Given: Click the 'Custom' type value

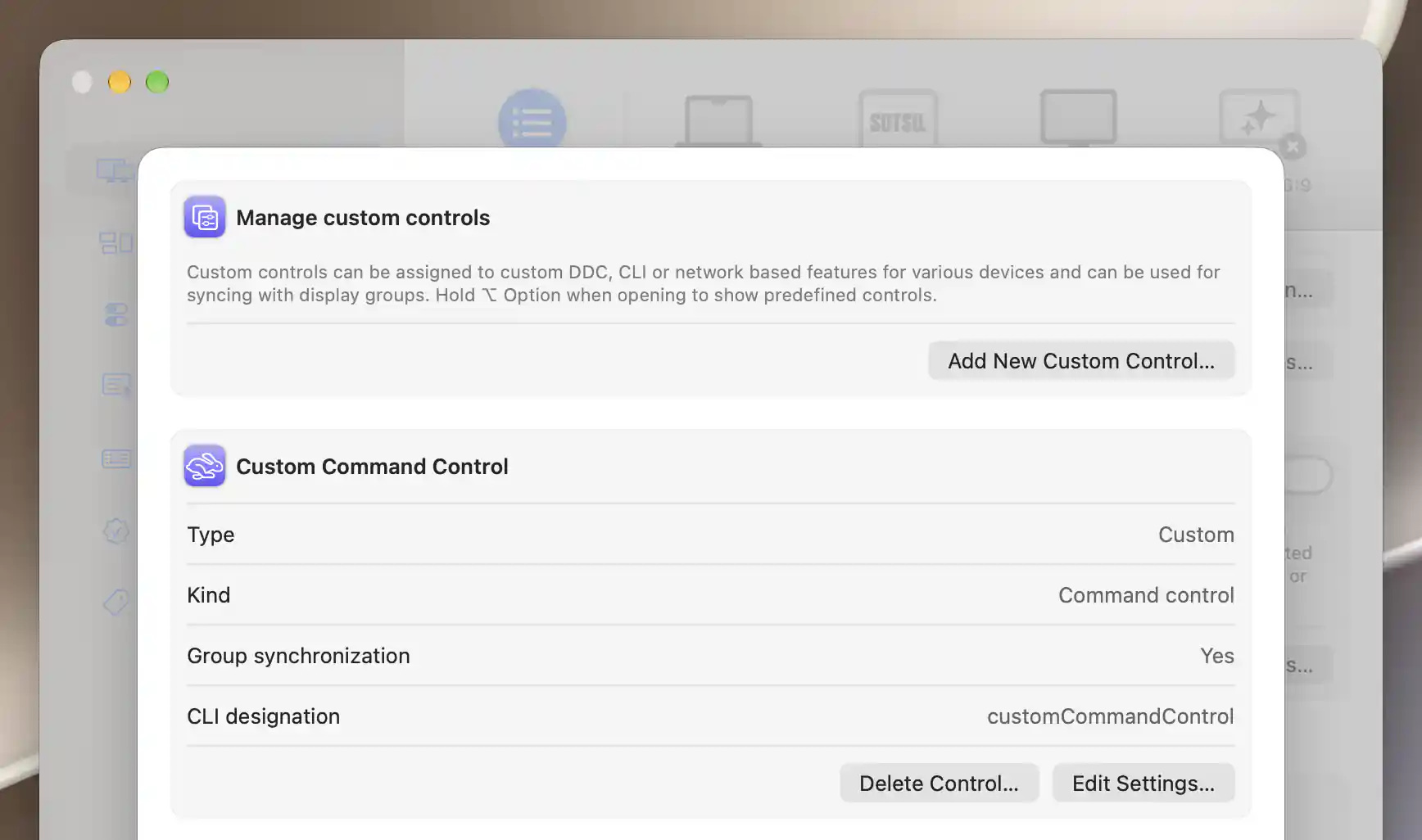Looking at the screenshot, I should click(1196, 535).
